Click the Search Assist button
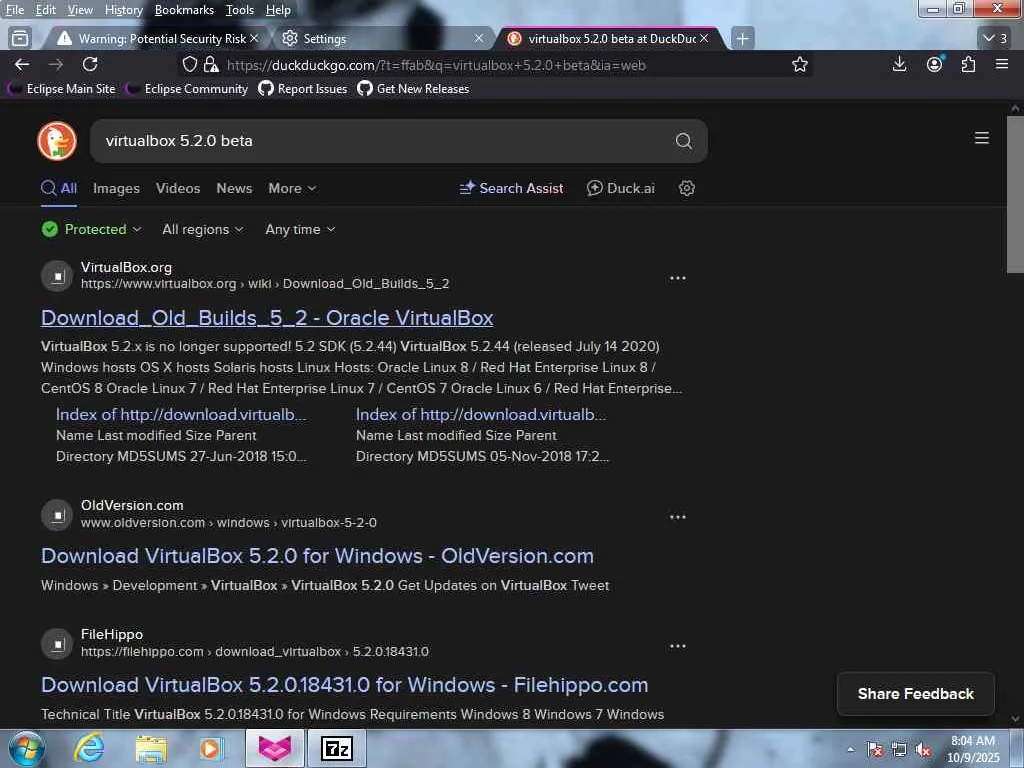The image size is (1024, 768). 511,188
